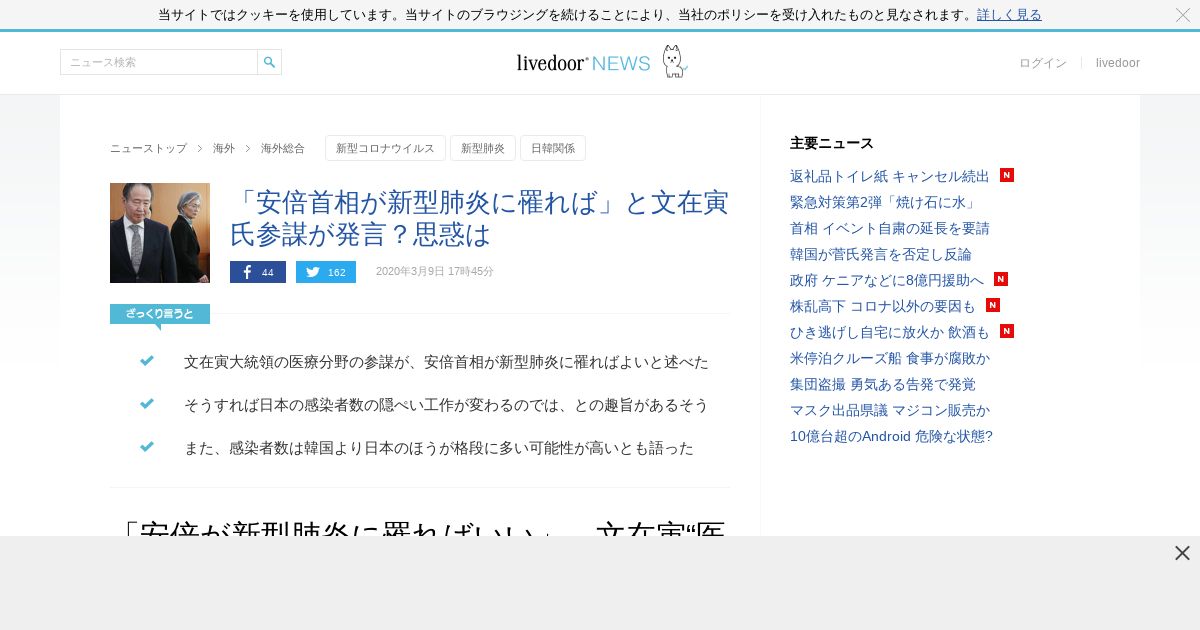Click the search magnifier icon
The image size is (1200, 630).
coord(269,62)
